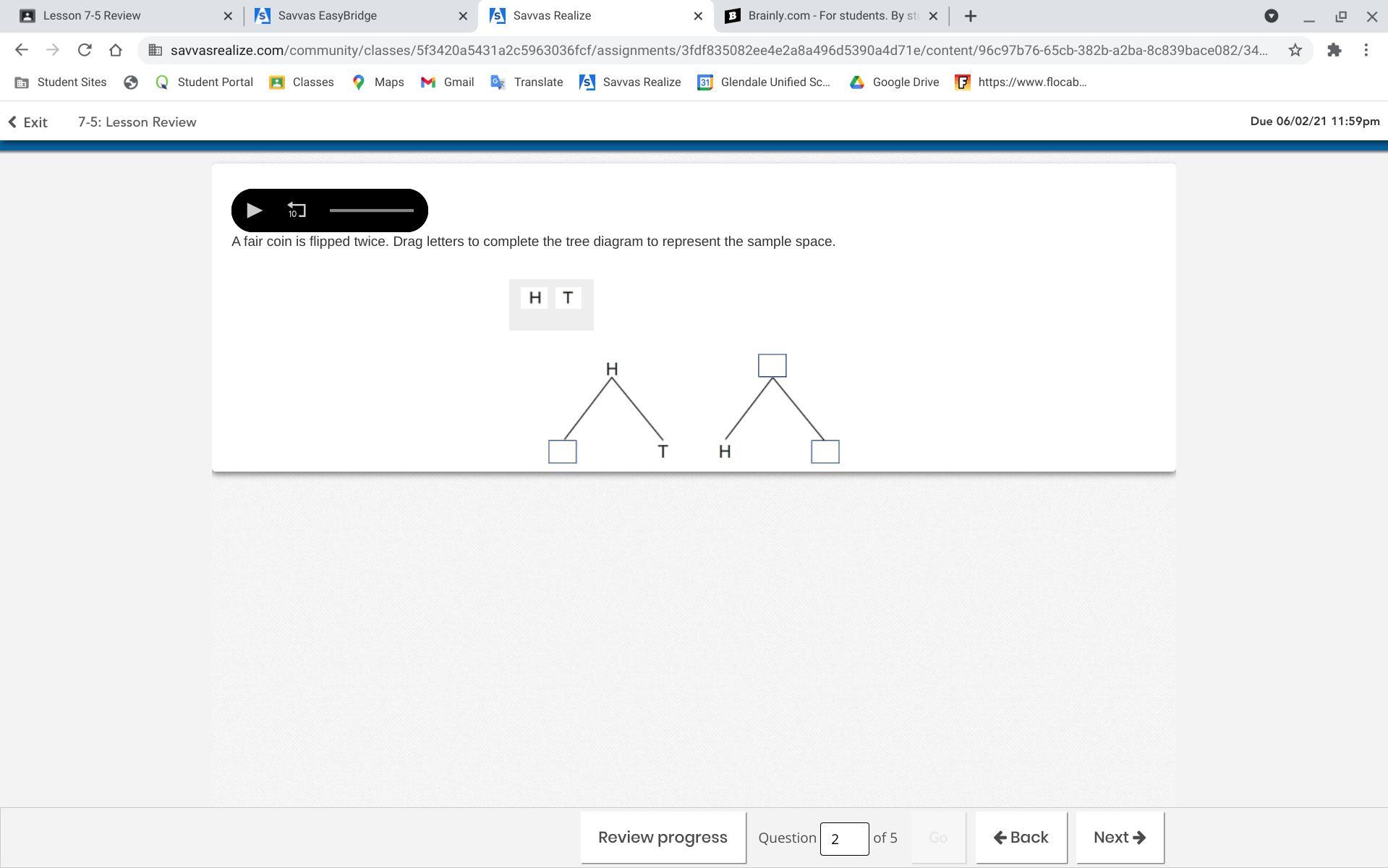Open a new browser tab

pyautogui.click(x=971, y=16)
